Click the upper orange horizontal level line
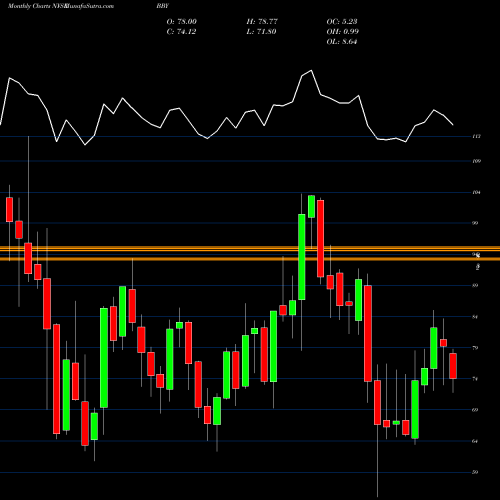Screen dimensions: 500x500 click(250, 249)
